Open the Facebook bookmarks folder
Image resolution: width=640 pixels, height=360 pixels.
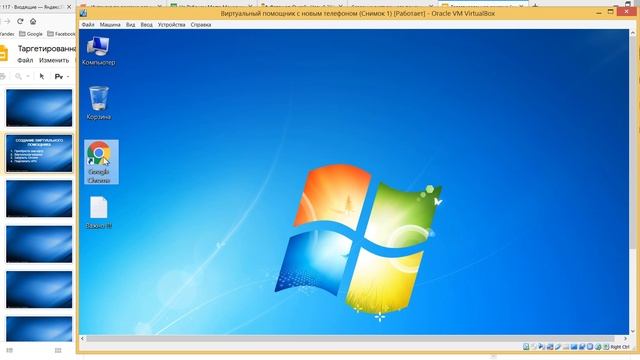pos(61,34)
